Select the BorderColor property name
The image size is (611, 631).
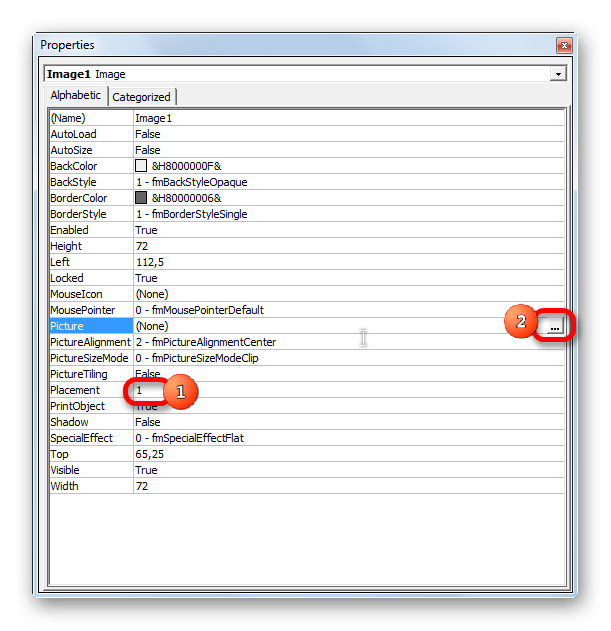(91, 198)
